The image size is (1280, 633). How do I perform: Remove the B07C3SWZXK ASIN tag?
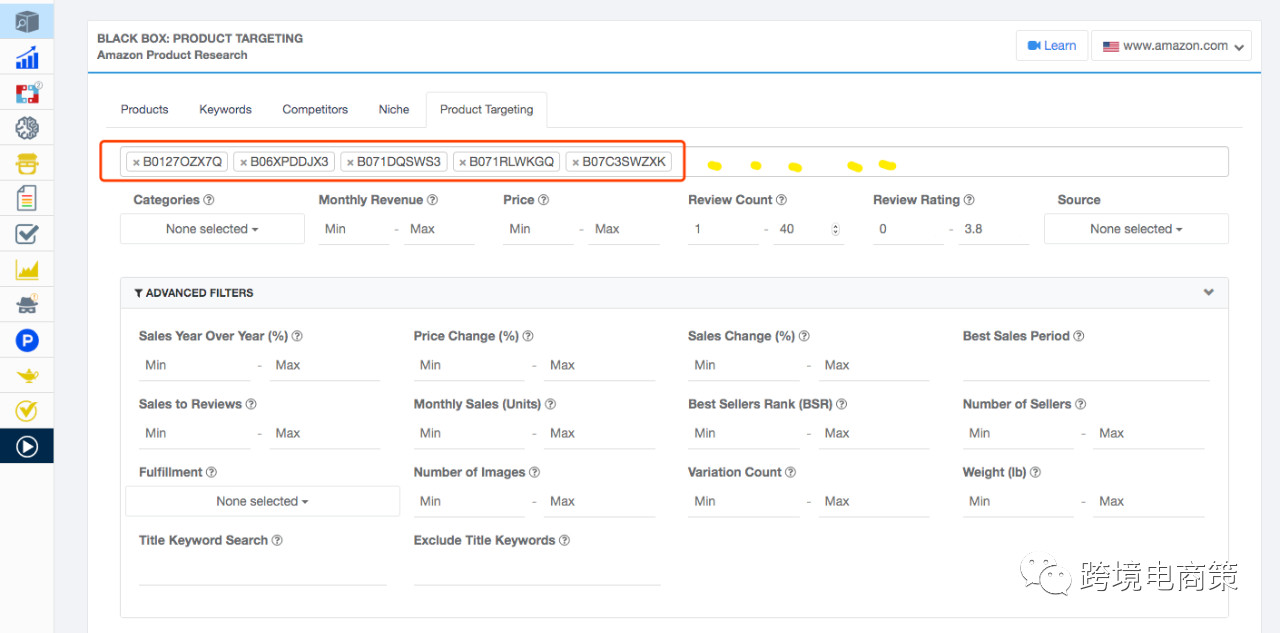pyautogui.click(x=576, y=162)
